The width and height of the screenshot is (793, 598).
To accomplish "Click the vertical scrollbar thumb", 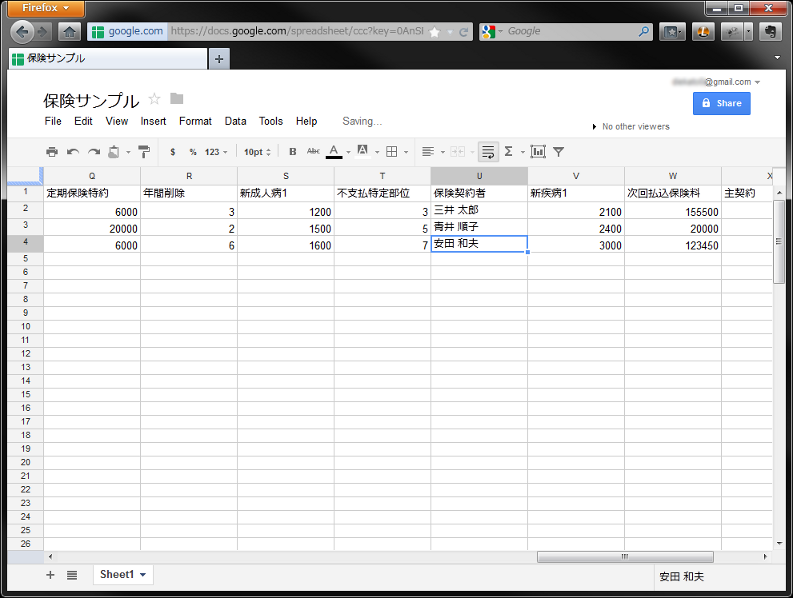I will pos(779,242).
